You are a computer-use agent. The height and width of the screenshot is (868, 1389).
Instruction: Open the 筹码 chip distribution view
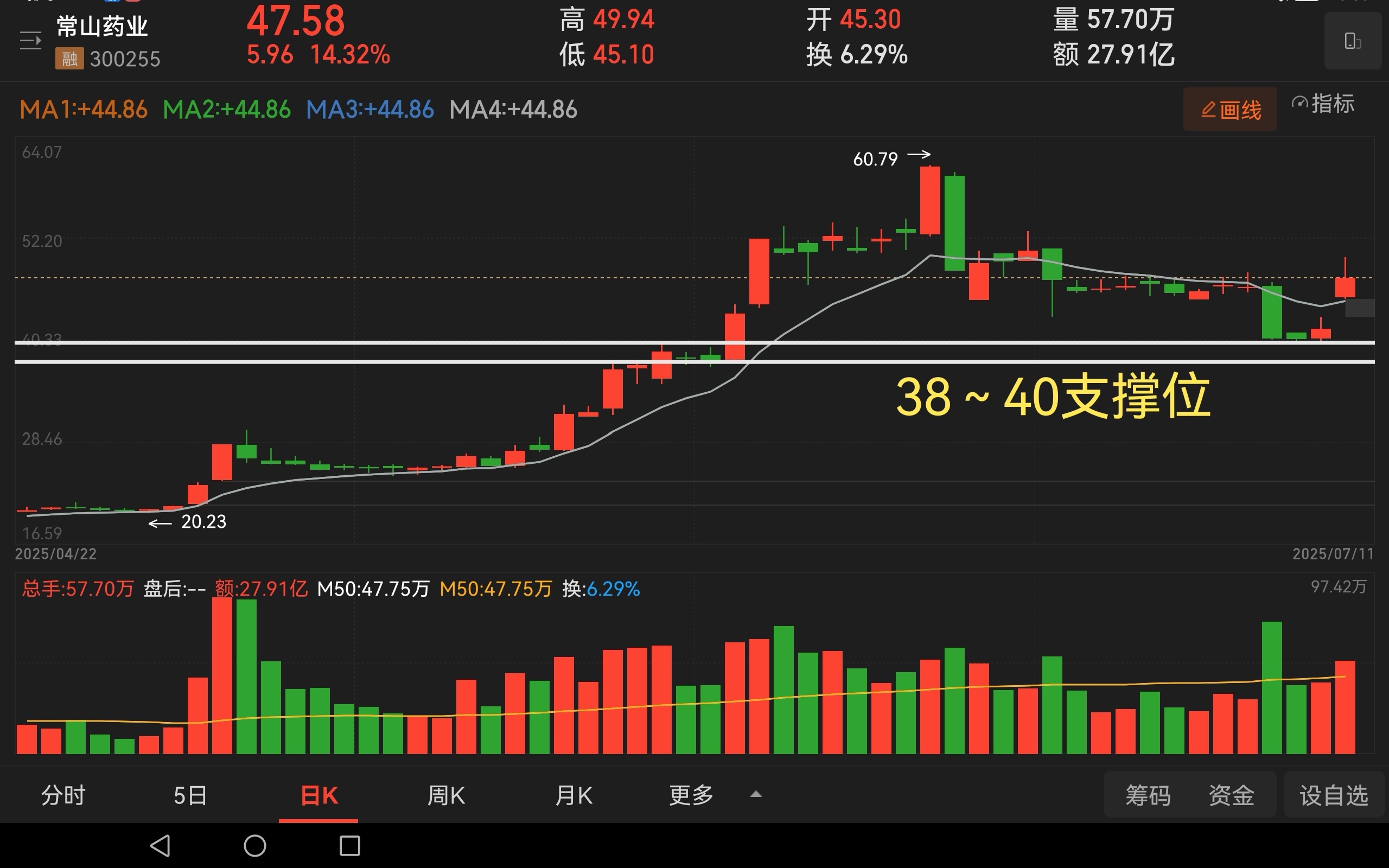[1148, 796]
